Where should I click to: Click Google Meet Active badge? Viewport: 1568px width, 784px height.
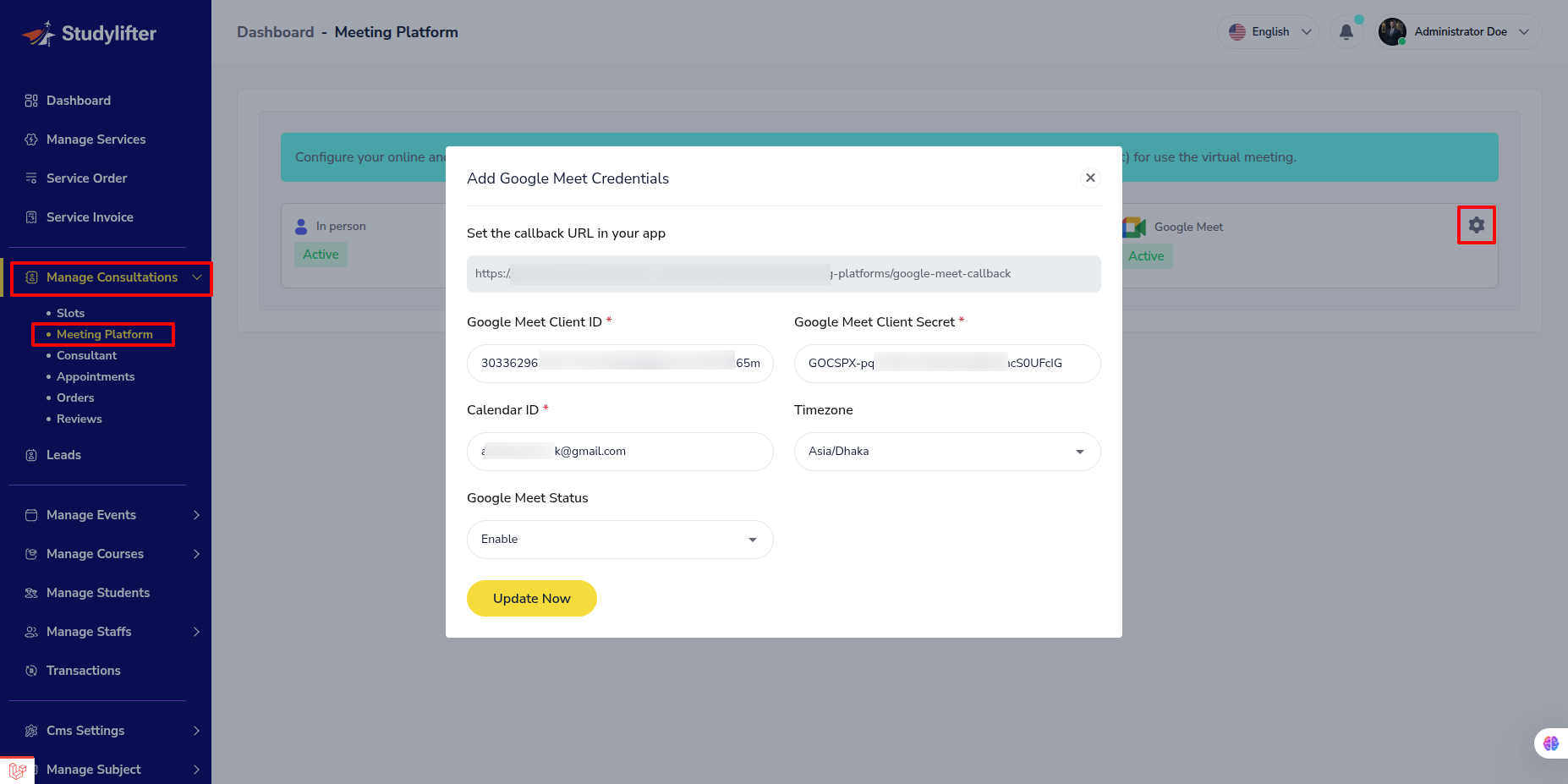click(x=1146, y=256)
